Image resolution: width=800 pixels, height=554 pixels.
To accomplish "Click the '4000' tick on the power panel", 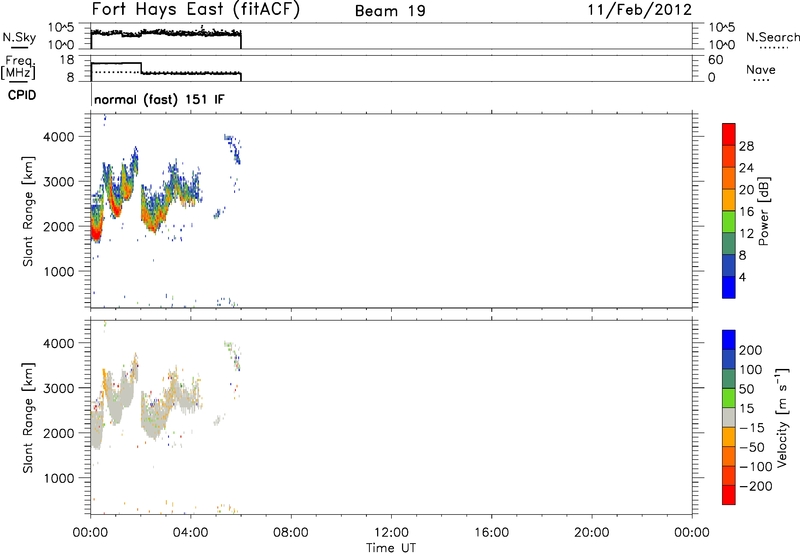I will [x=59, y=137].
